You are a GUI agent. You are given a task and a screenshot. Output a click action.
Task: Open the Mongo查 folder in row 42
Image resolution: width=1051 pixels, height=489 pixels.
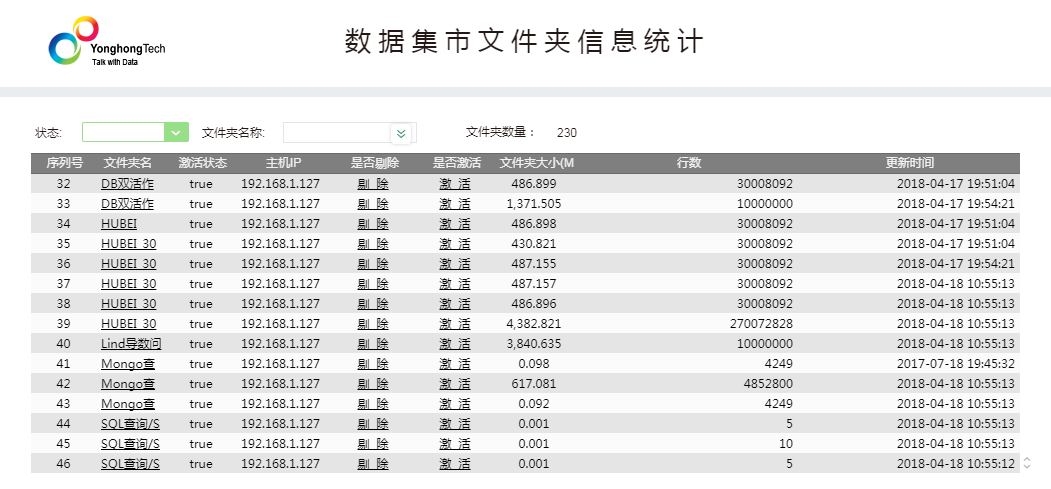point(128,384)
